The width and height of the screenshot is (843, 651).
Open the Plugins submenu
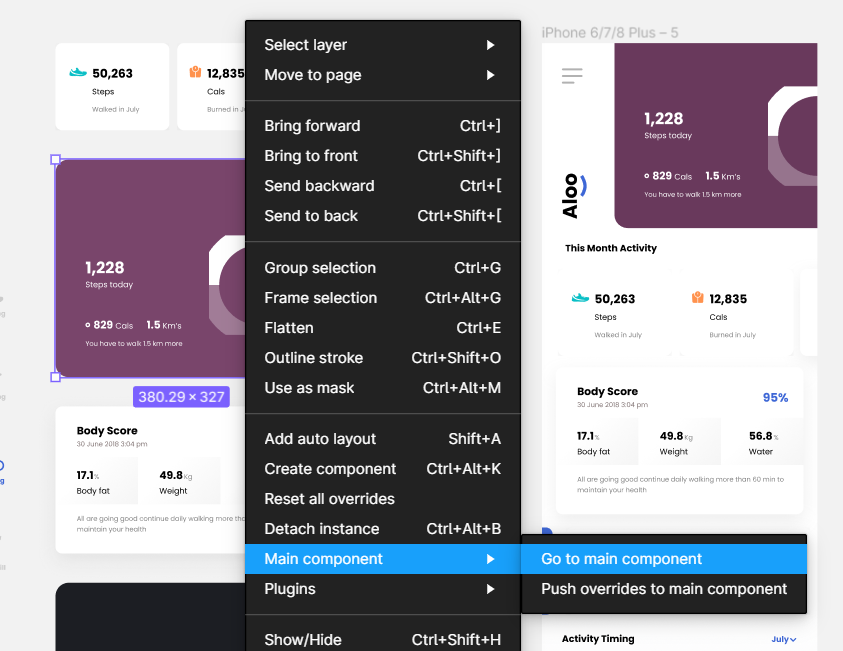coord(383,589)
